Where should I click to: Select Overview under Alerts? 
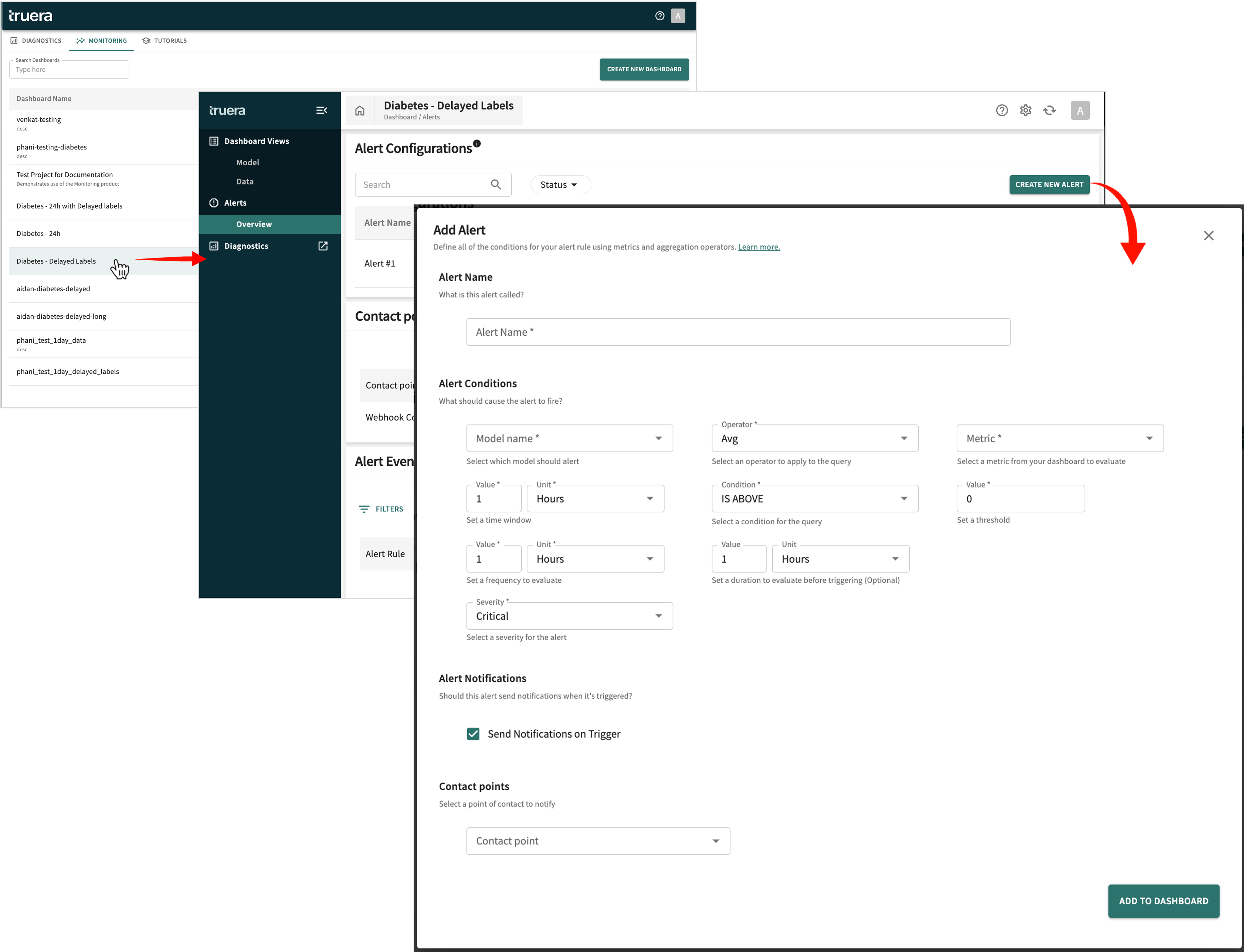tap(269, 224)
